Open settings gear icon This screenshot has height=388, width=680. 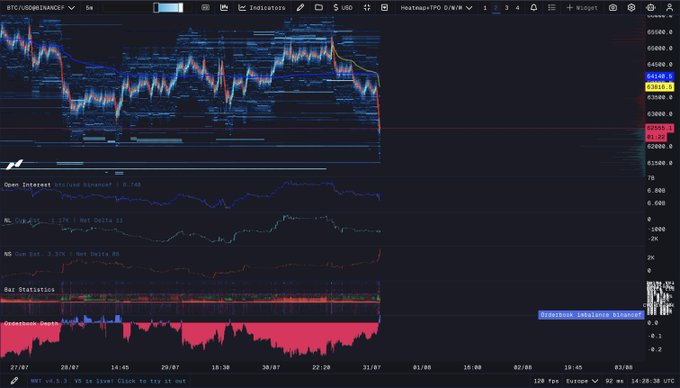pos(631,7)
